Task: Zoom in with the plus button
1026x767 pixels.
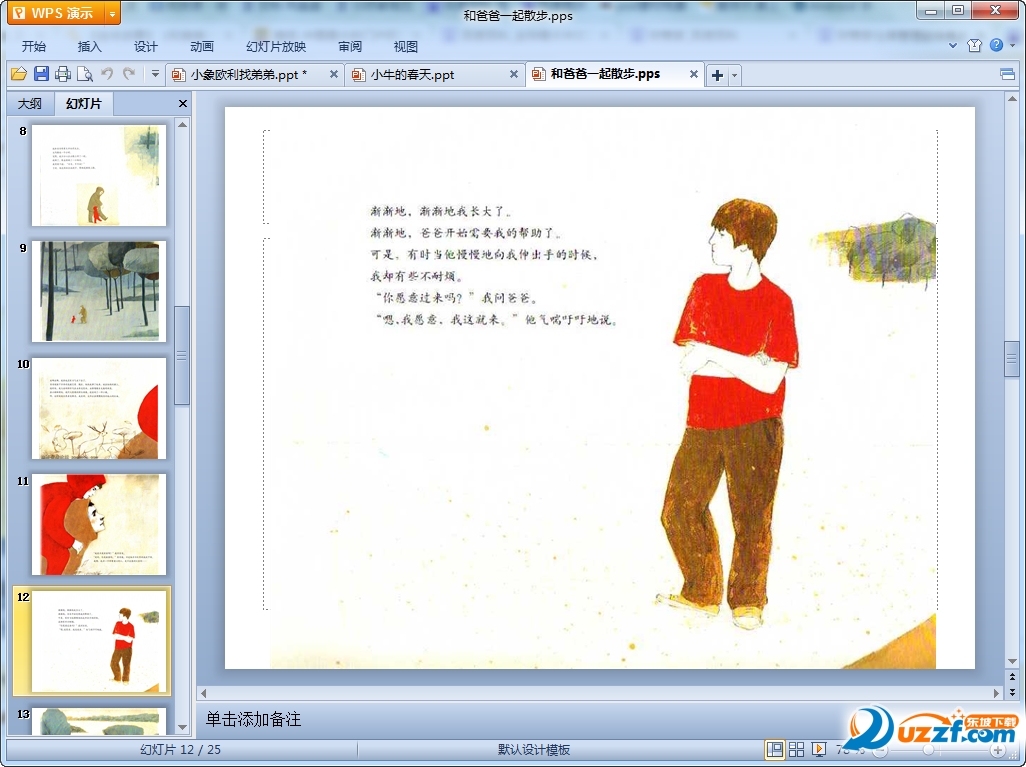Action: (x=999, y=750)
